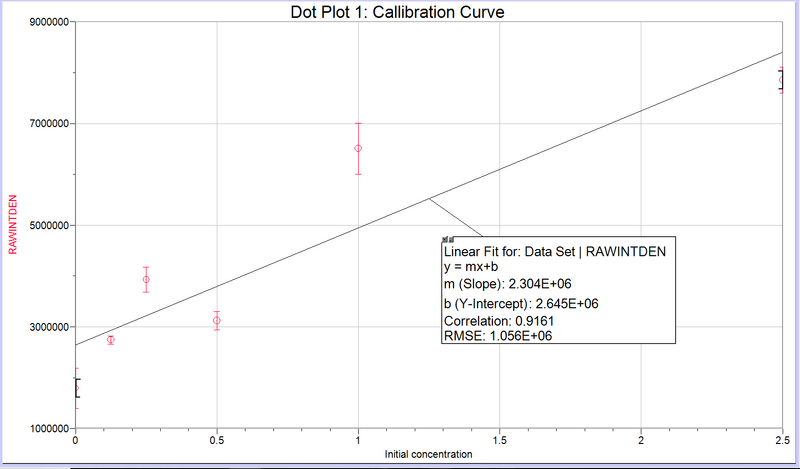This screenshot has width=800, height=469.
Task: Click the Correlation: 0.9161 line
Action: tap(498, 320)
